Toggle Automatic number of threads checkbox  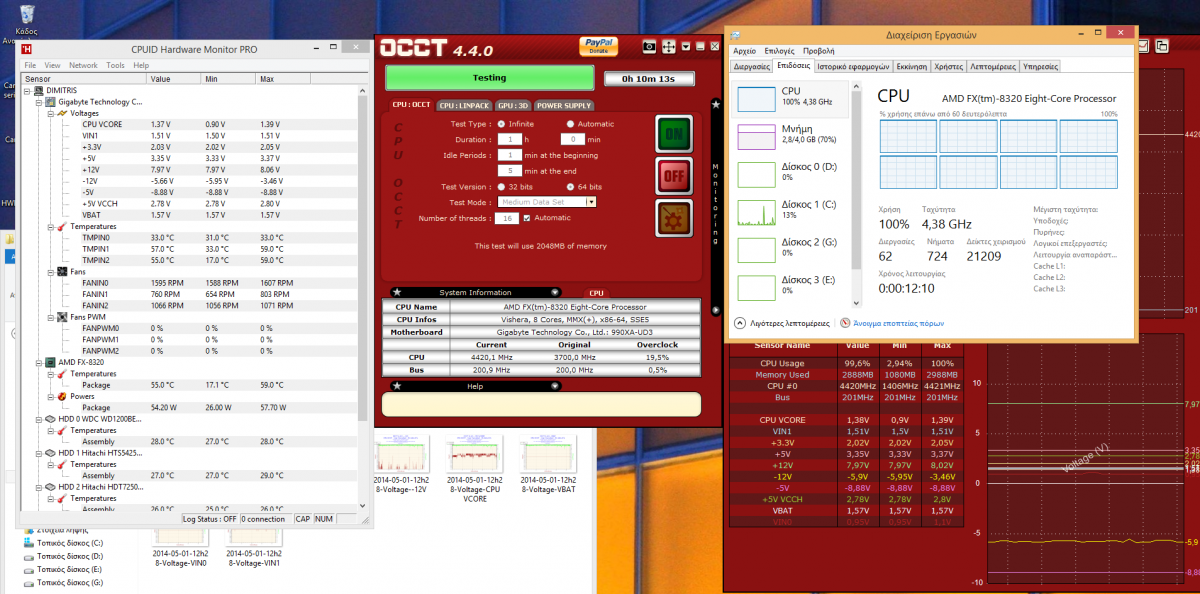pos(527,218)
